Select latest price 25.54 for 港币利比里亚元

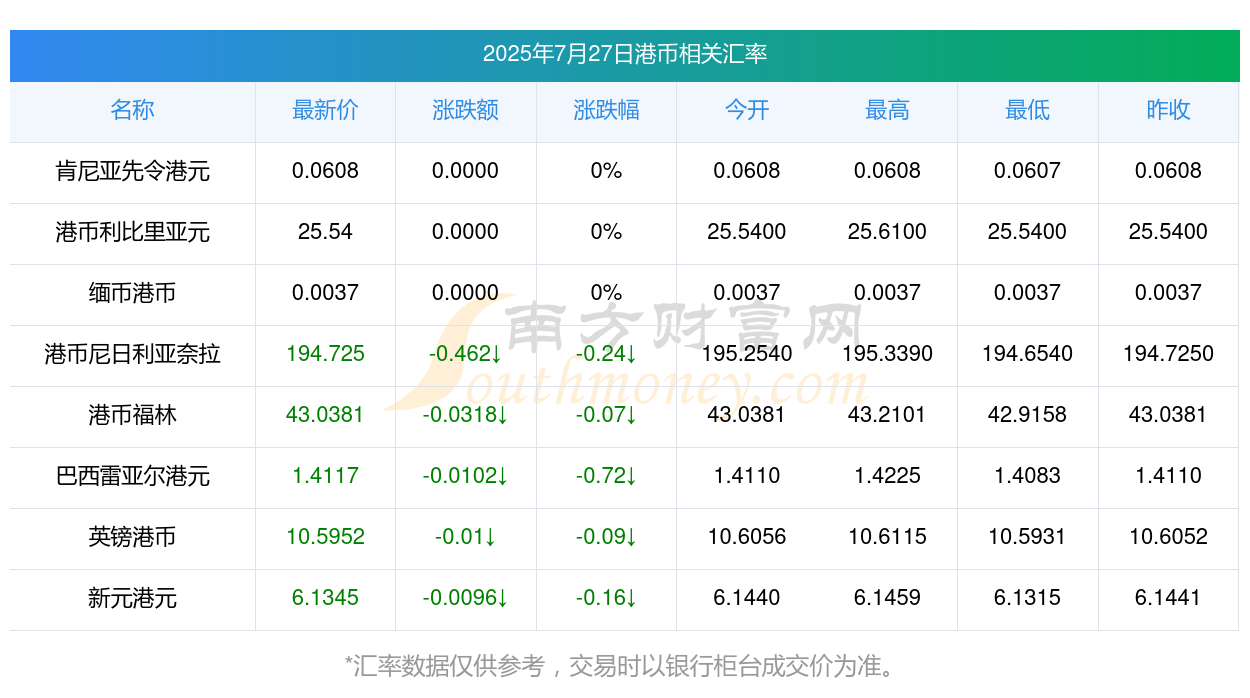pos(325,232)
